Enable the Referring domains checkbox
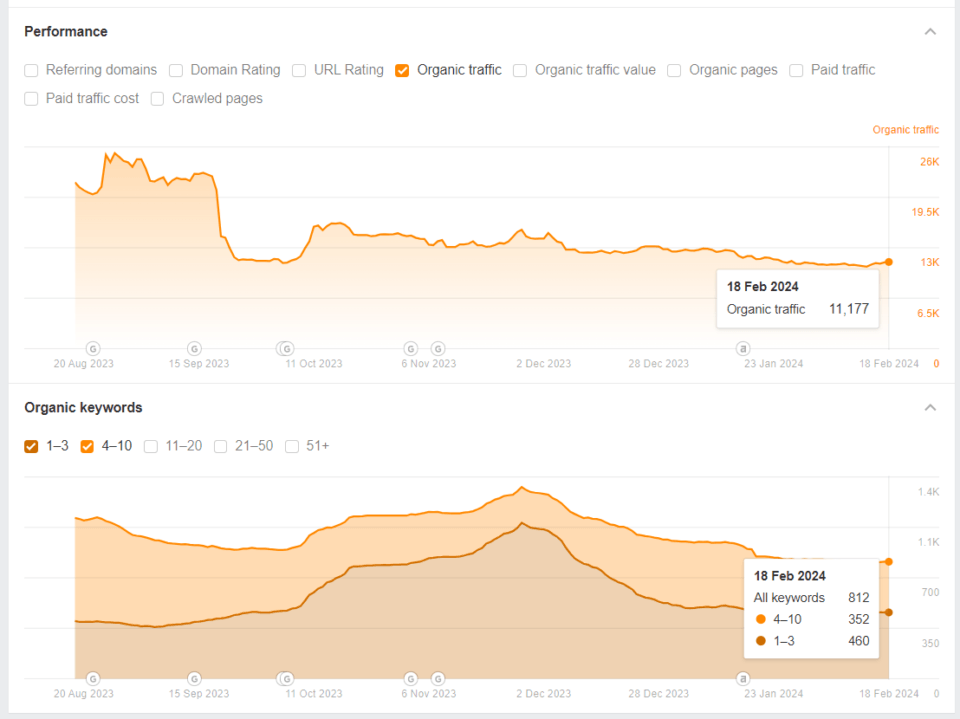This screenshot has height=719, width=960. [31, 70]
